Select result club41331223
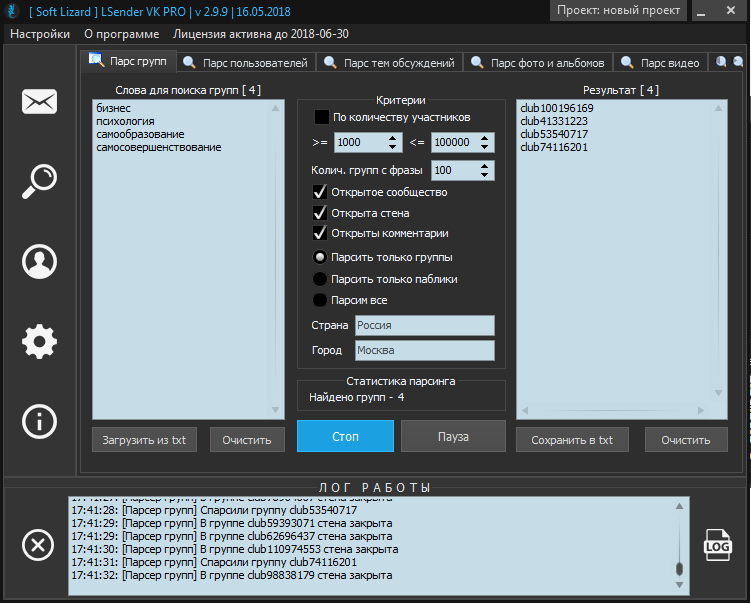This screenshot has width=751, height=605. [554, 121]
